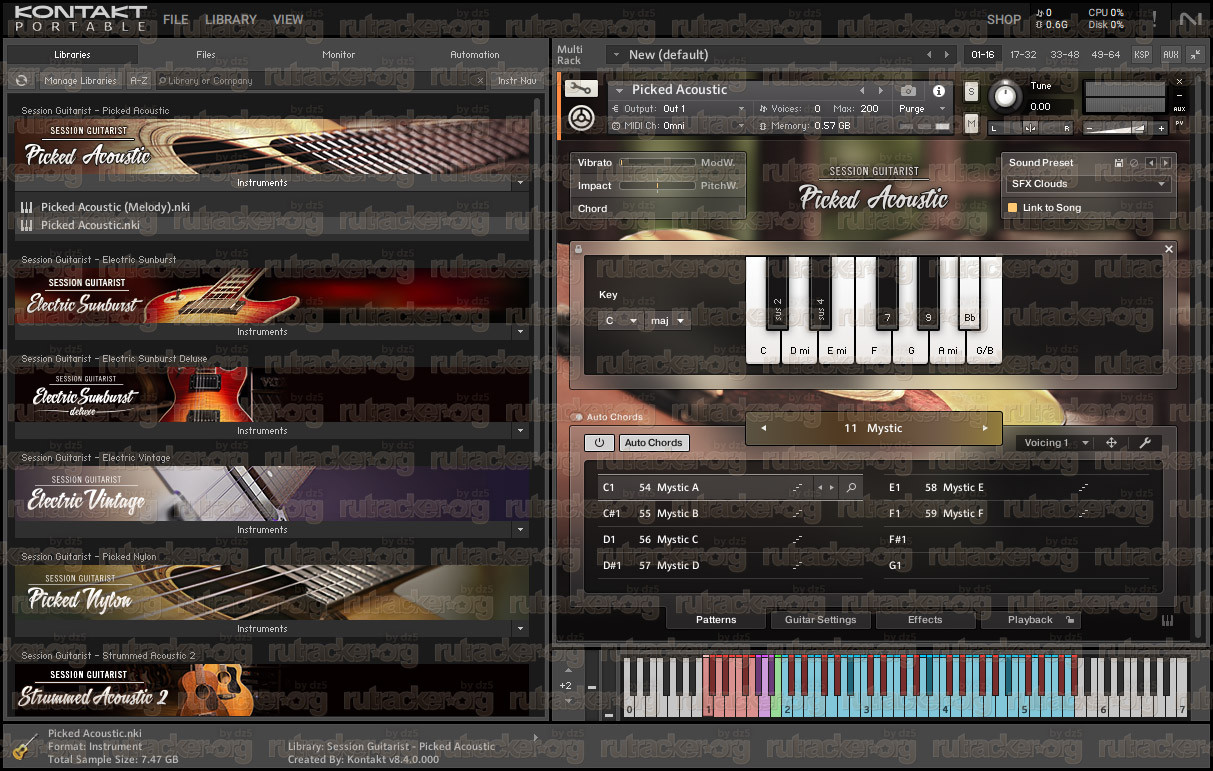Viewport: 1213px width, 771px height.
Task: Expand the Electric Sunburst library Instruments arrow
Action: (519, 332)
